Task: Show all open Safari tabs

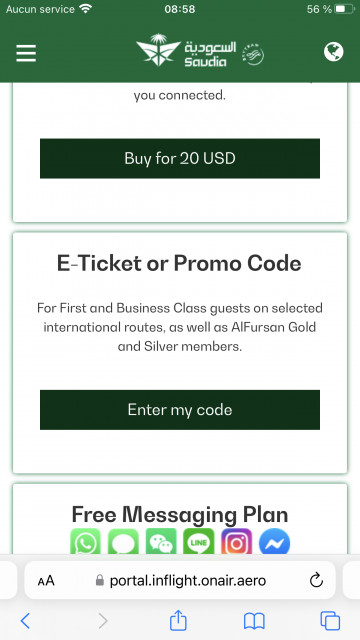Action: coord(330,621)
